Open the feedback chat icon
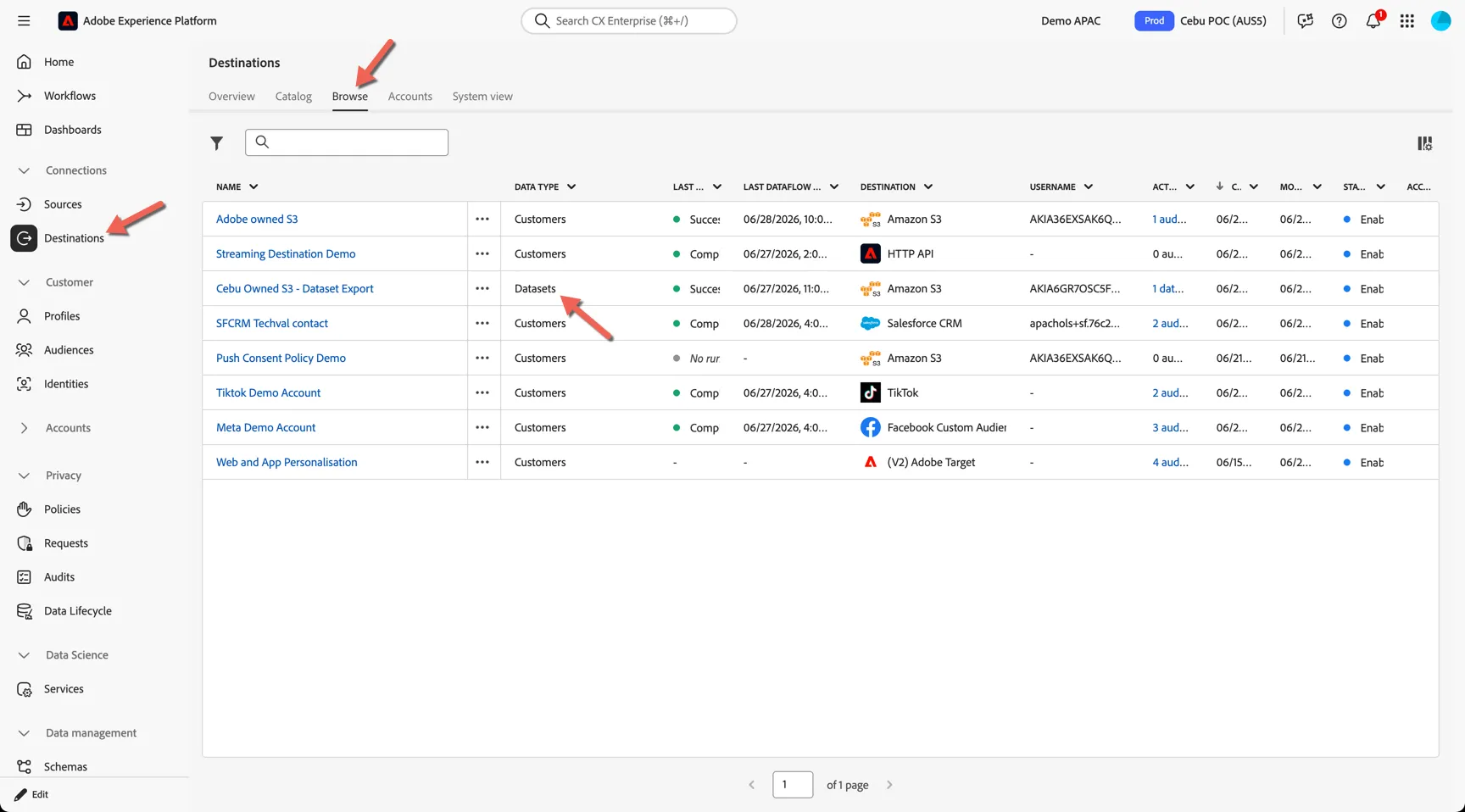The height and width of the screenshot is (812, 1465). [1306, 21]
